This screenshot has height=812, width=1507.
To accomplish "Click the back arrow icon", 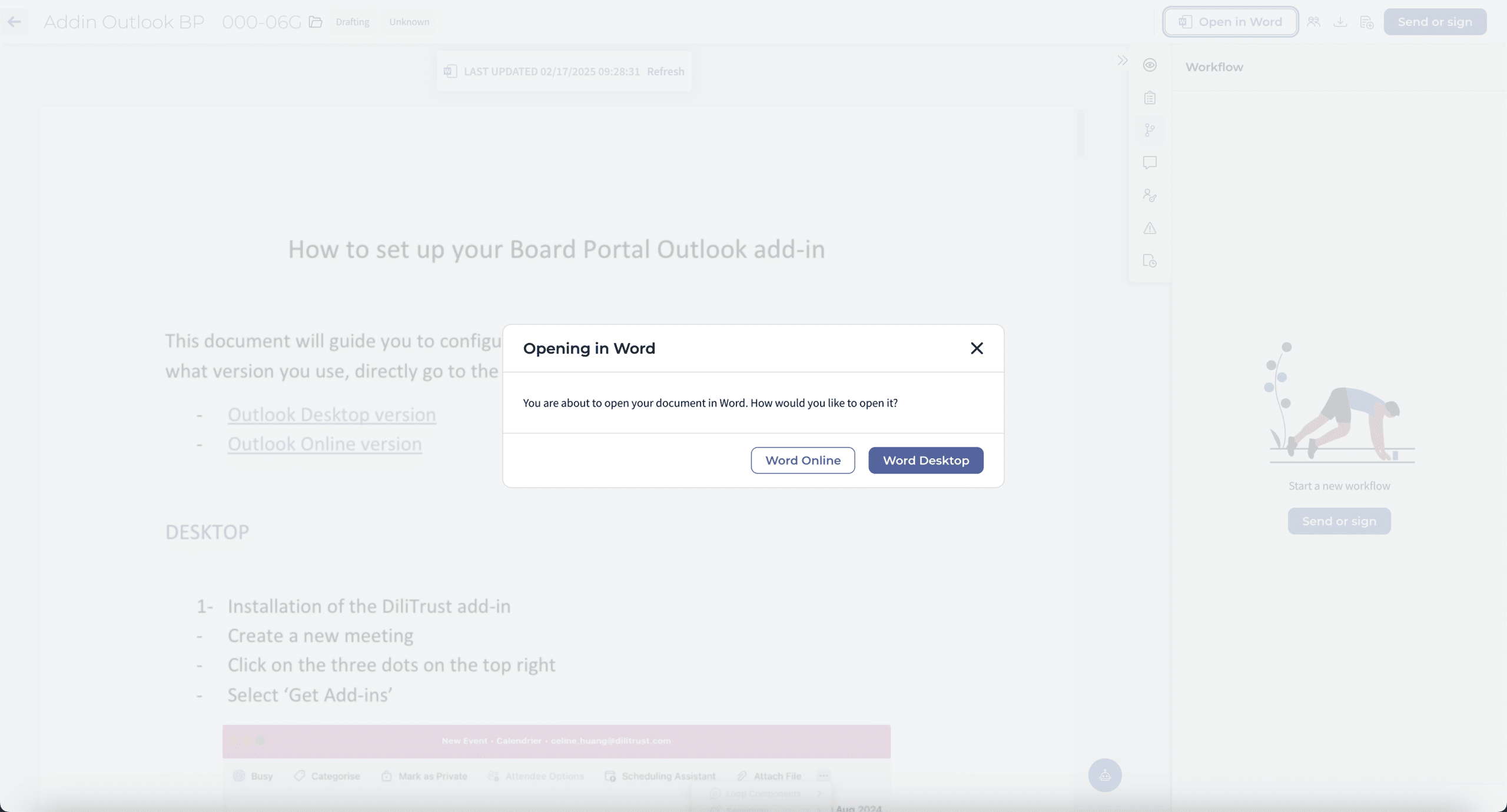I will tap(14, 22).
